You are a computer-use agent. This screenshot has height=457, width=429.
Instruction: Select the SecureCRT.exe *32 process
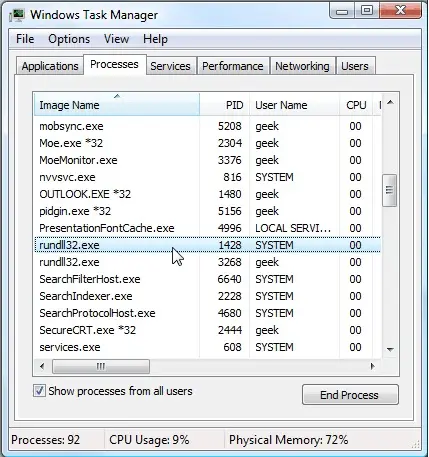[207, 330]
